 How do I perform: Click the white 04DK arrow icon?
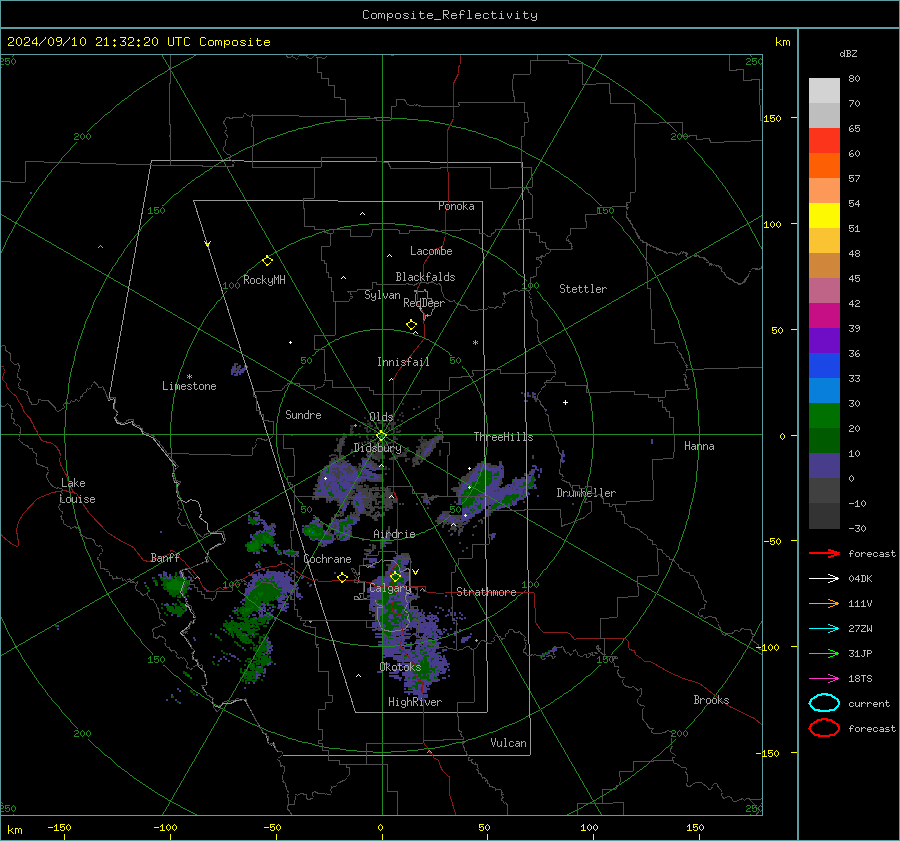click(x=824, y=578)
